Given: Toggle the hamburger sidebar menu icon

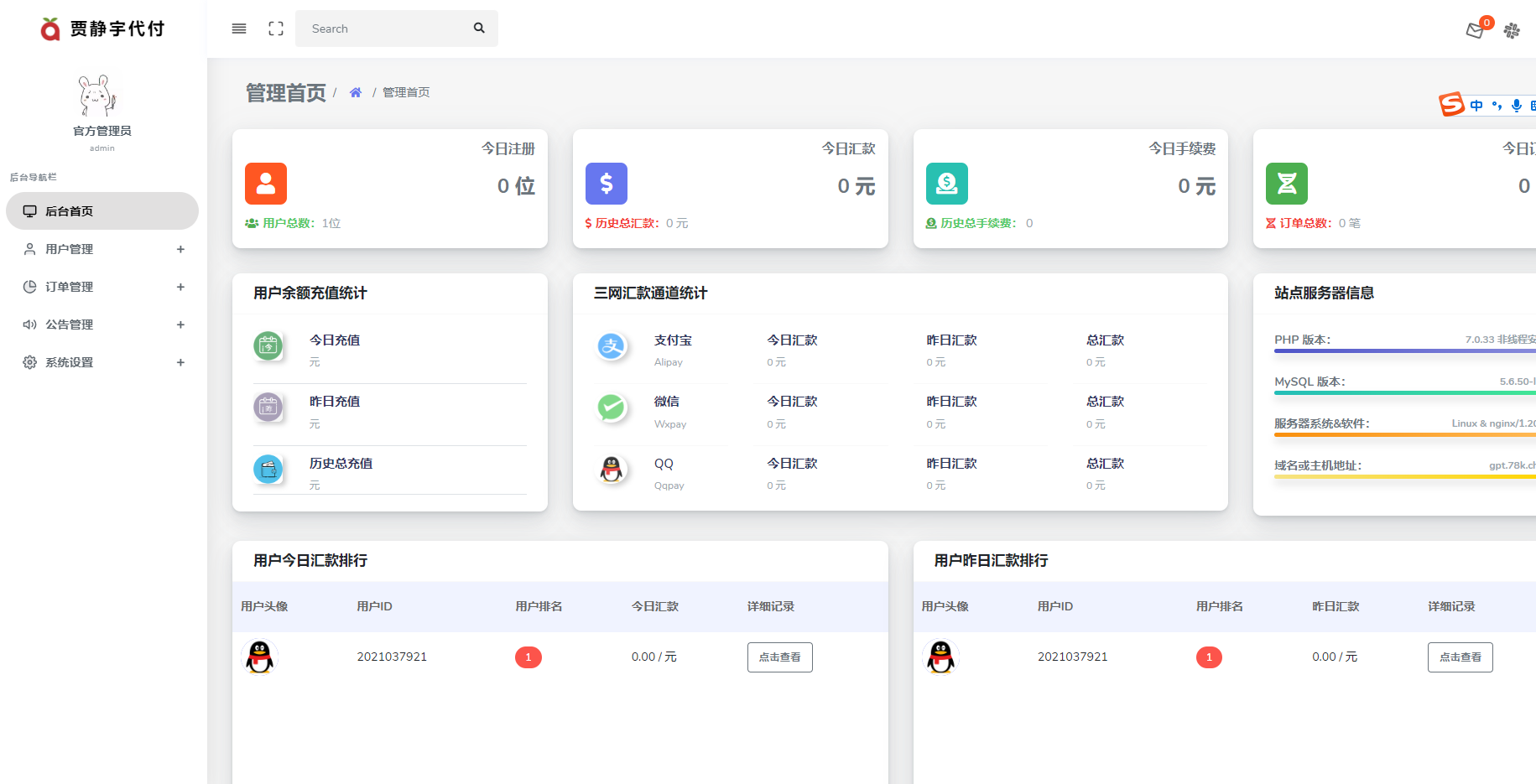Looking at the screenshot, I should [239, 29].
